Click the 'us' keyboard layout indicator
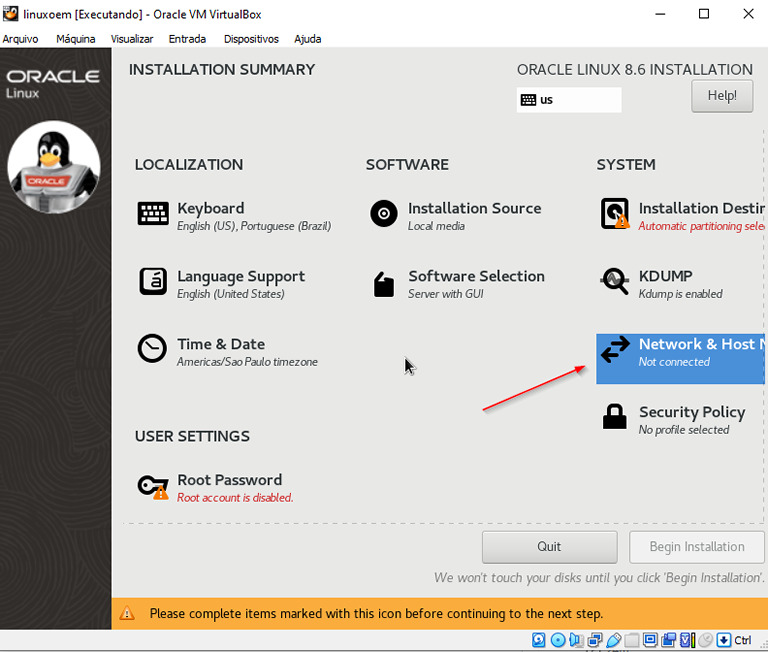This screenshot has height=652, width=768. [x=569, y=100]
